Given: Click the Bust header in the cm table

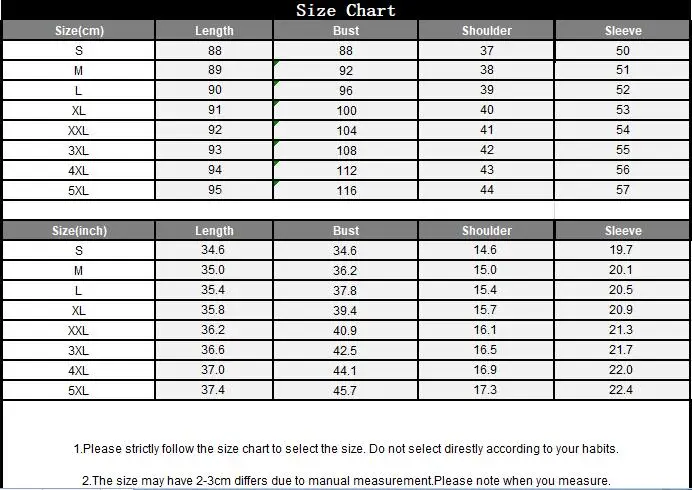Looking at the screenshot, I should (346, 30).
